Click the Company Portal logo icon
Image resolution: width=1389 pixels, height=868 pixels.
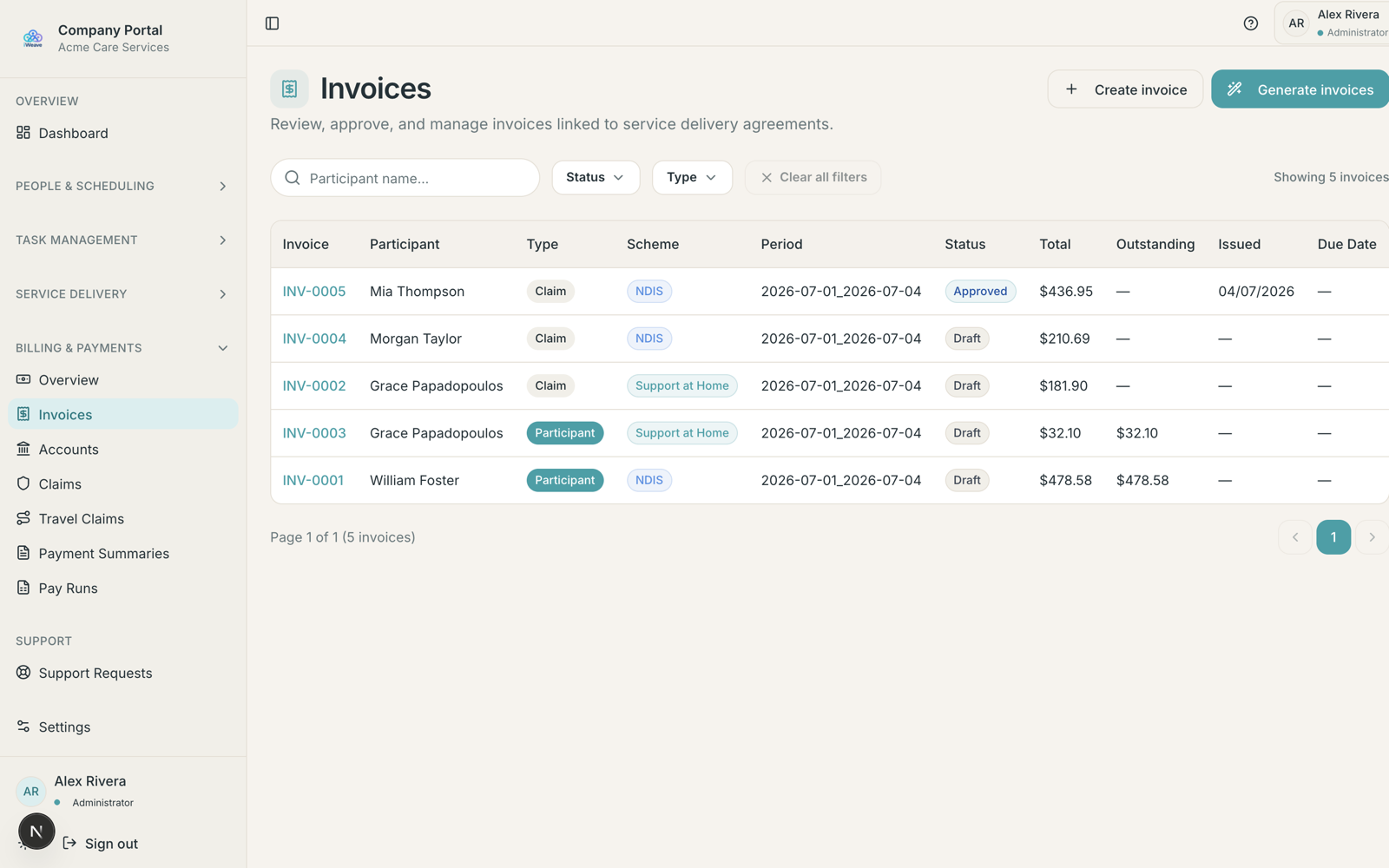coord(33,38)
